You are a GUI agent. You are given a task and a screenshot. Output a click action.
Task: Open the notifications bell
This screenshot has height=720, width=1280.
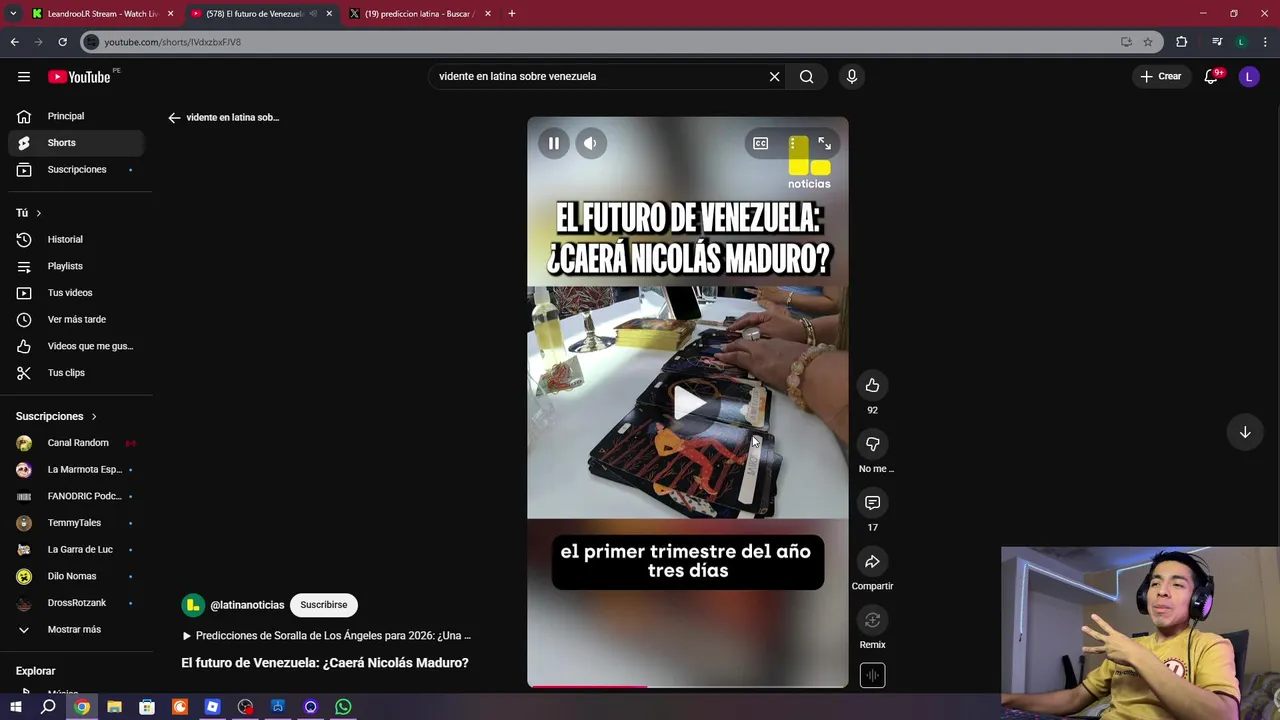coord(1211,76)
